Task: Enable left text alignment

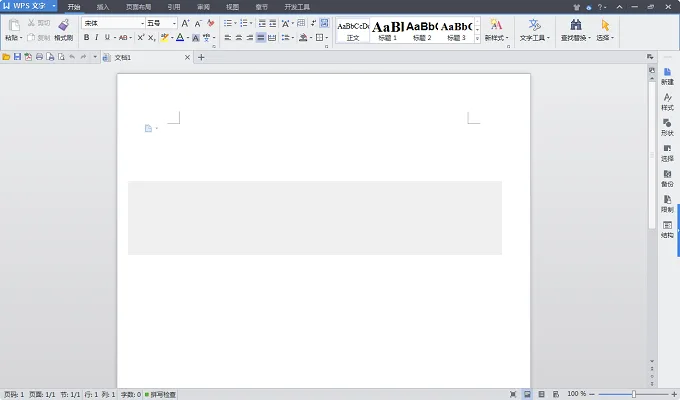Action: tap(228, 38)
